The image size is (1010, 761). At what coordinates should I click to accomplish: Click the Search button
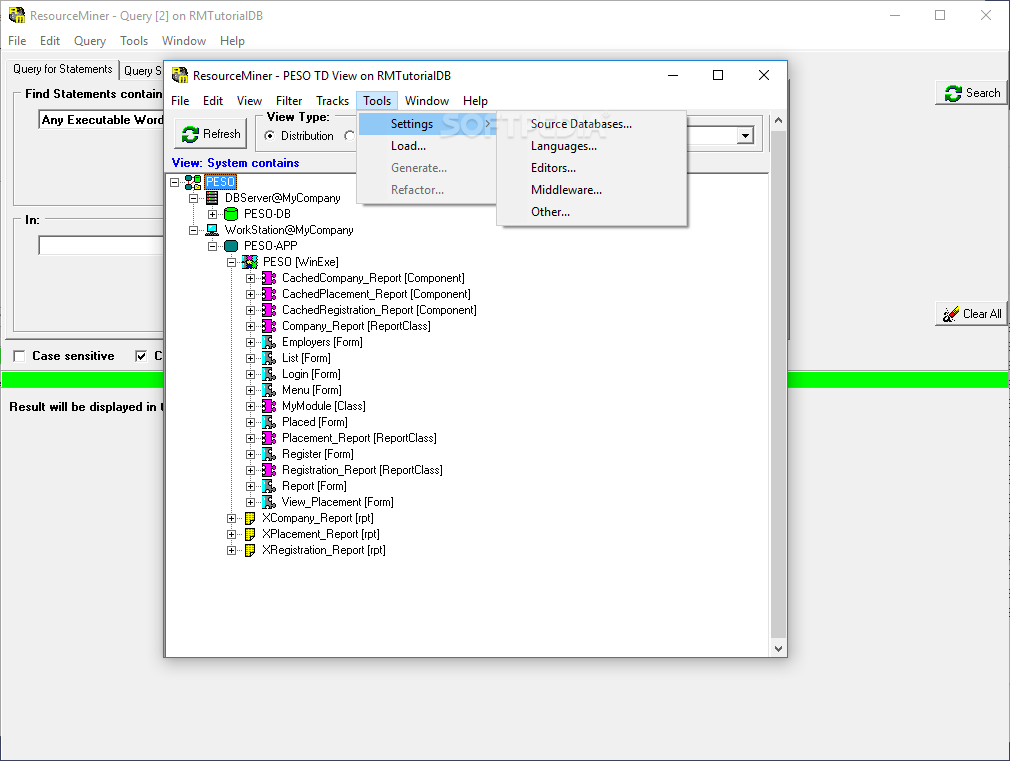point(972,93)
